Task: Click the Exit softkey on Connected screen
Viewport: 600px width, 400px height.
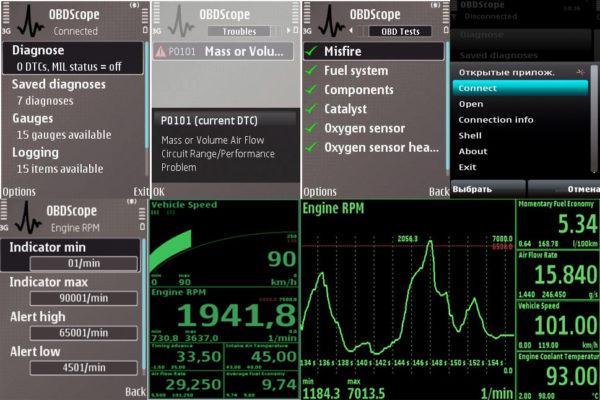Action: coord(140,191)
